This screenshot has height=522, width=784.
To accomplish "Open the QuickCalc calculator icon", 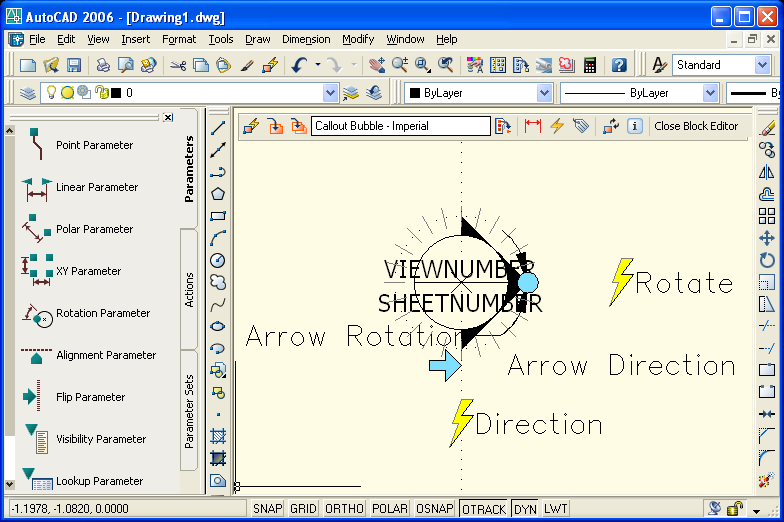I will [x=590, y=65].
